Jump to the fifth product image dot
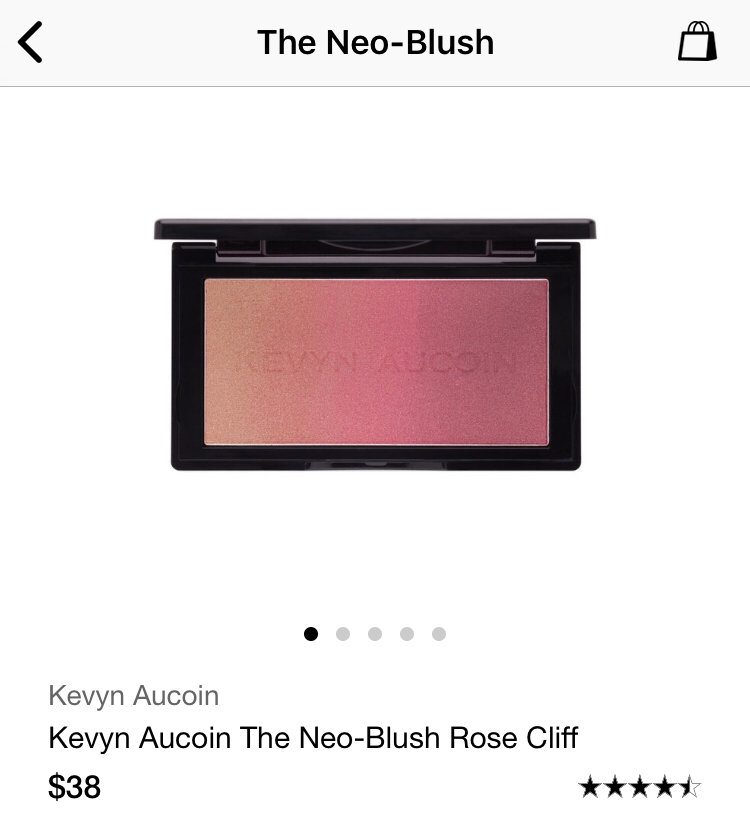Image resolution: width=750 pixels, height=840 pixels. [x=439, y=634]
